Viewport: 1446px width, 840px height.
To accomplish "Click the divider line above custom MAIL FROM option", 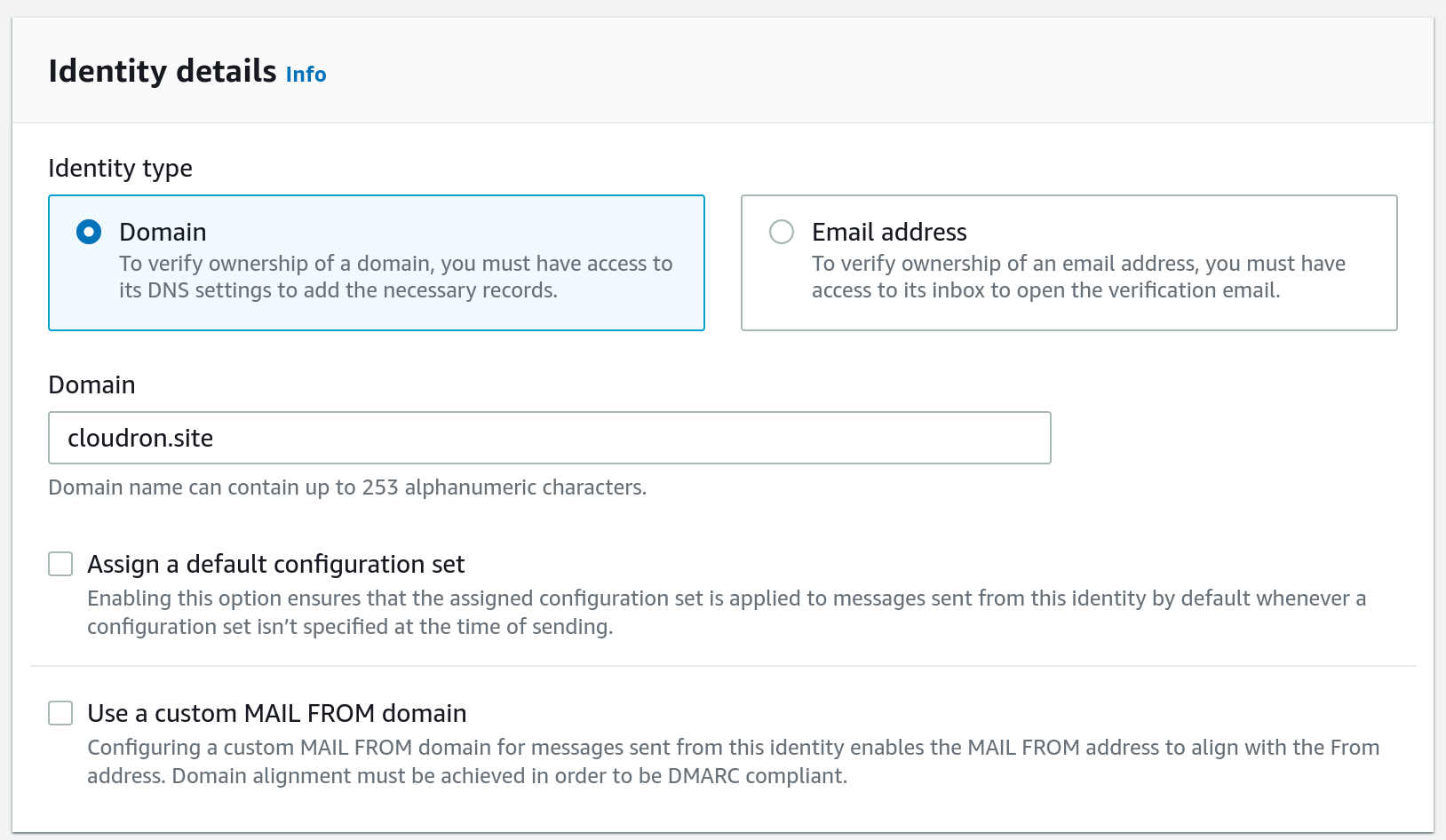I will click(x=722, y=666).
